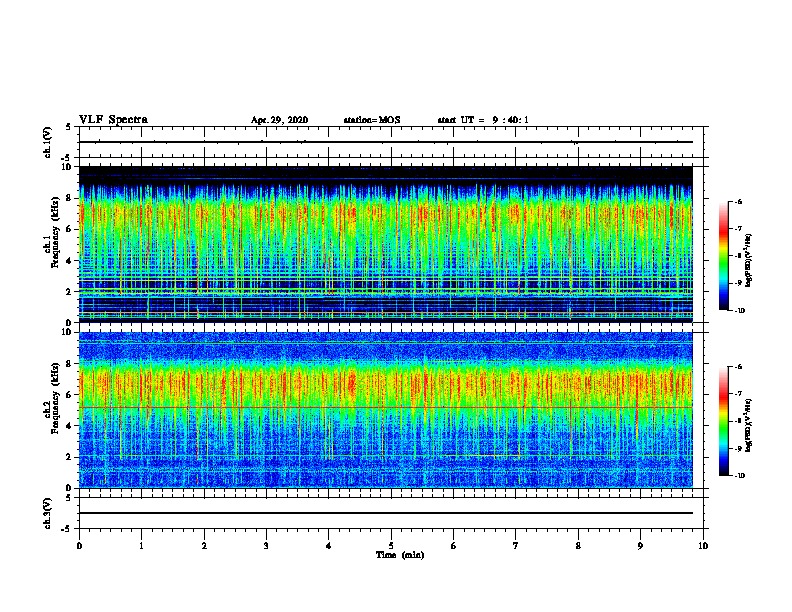Viewport: 792px width, 612px height.
Task: Click the ch.3(V) axis label
Action: click(48, 513)
